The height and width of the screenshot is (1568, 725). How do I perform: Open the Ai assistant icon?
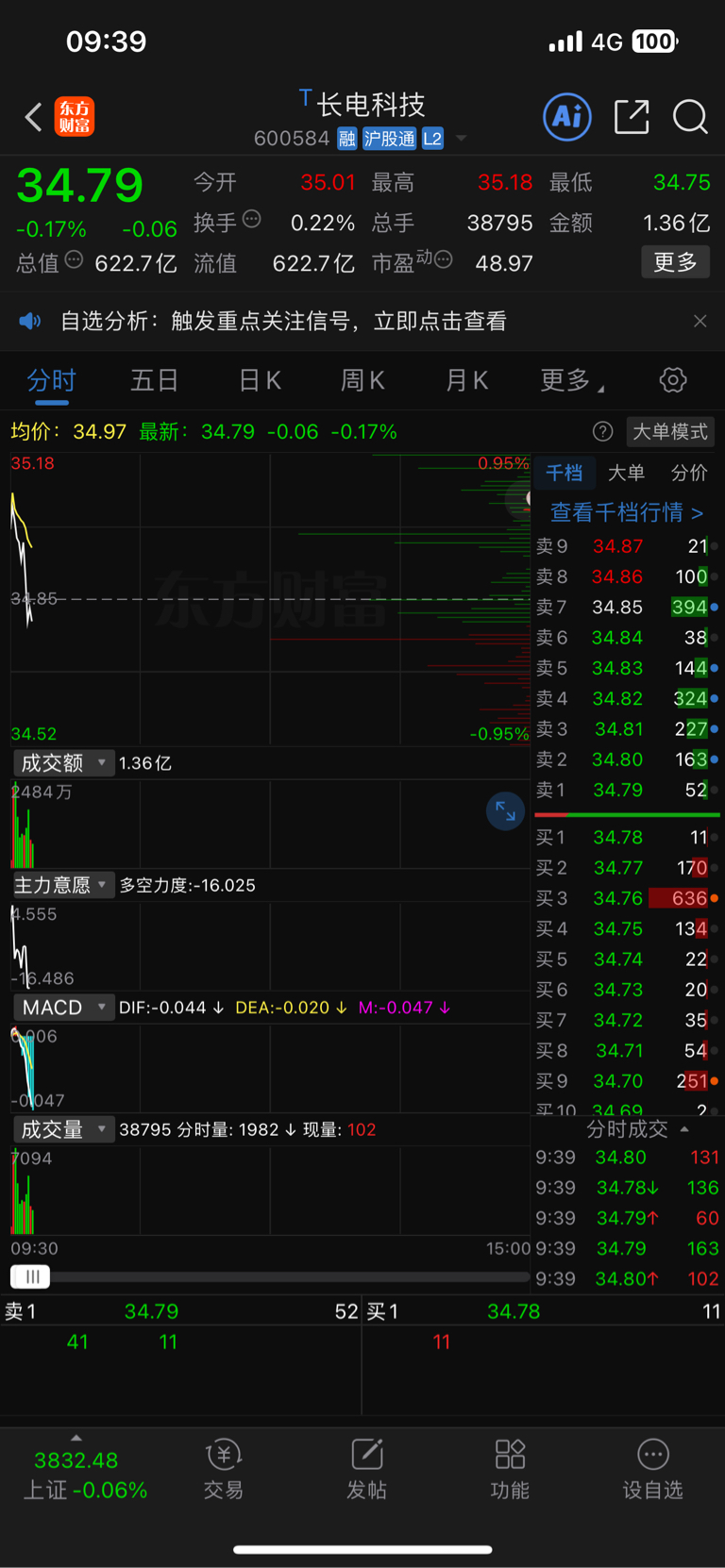click(x=567, y=117)
